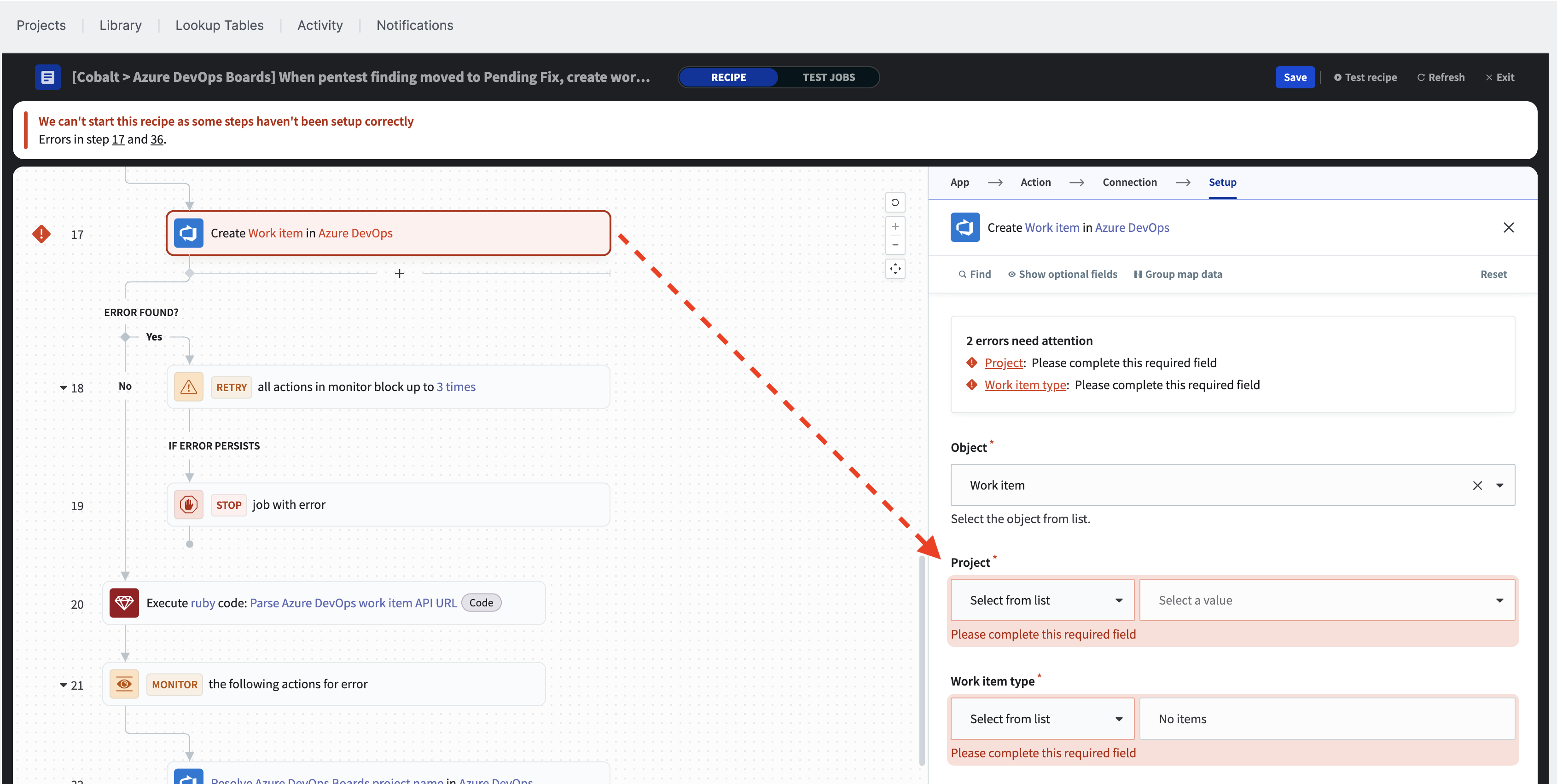Click the retry warning triangle icon
Image resolution: width=1557 pixels, height=784 pixels.
pos(189,387)
